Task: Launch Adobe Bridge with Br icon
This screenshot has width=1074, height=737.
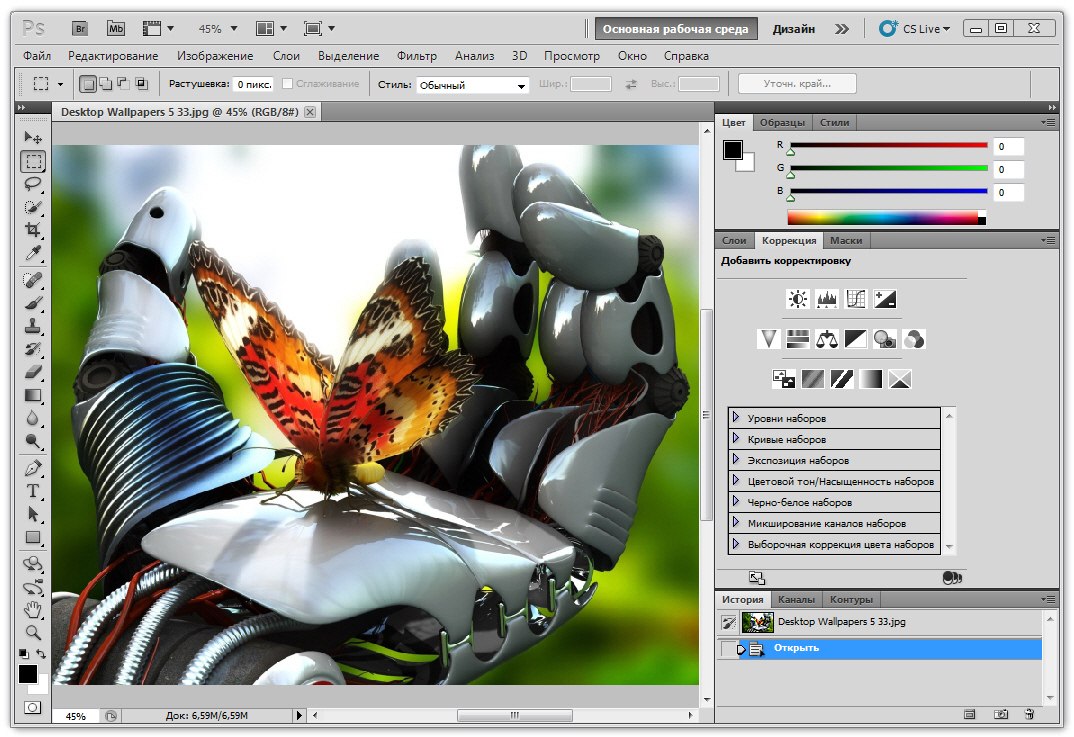Action: 82,28
